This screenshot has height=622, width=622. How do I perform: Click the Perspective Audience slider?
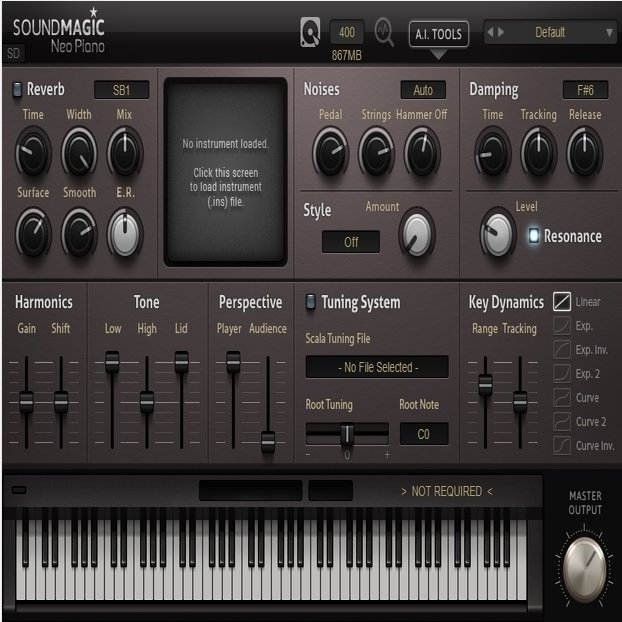point(268,442)
